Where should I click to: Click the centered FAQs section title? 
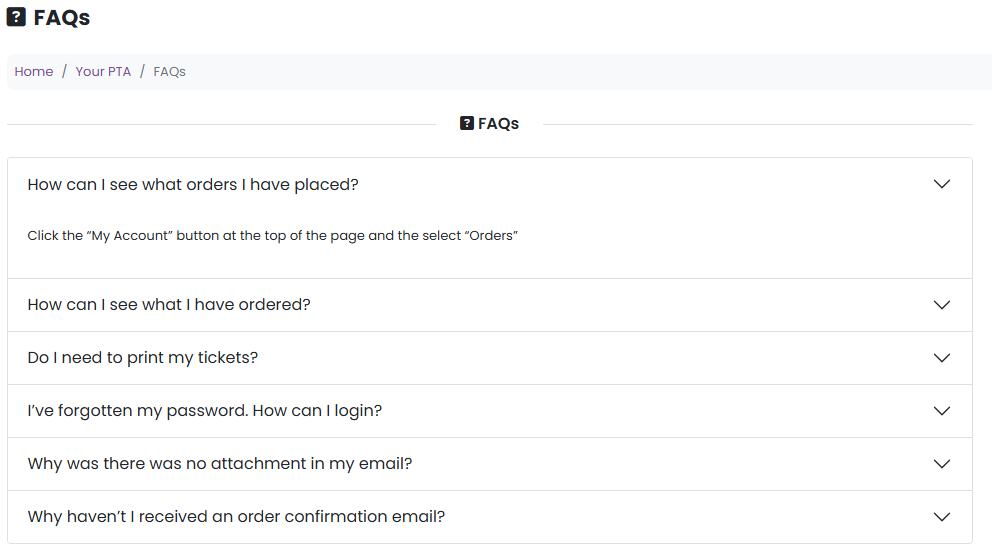pos(498,124)
